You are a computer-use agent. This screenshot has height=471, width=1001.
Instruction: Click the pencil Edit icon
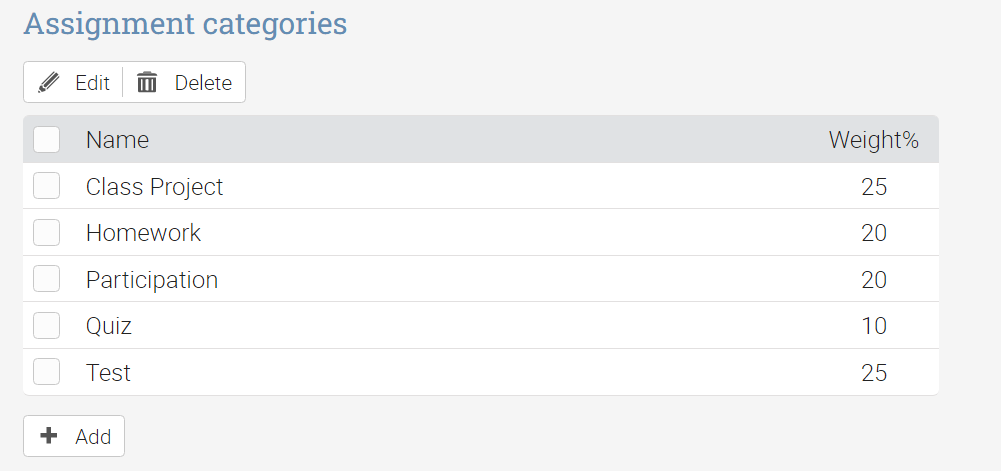coord(49,83)
